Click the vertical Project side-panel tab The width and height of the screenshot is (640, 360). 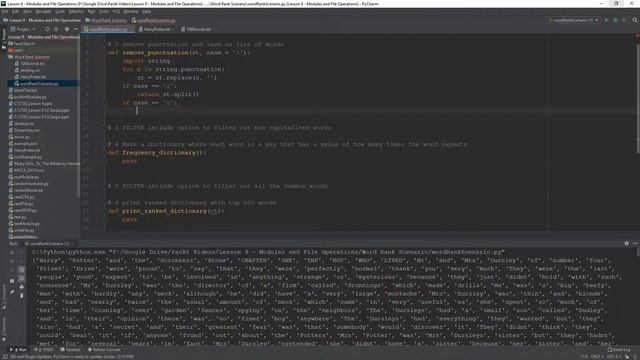point(4,39)
